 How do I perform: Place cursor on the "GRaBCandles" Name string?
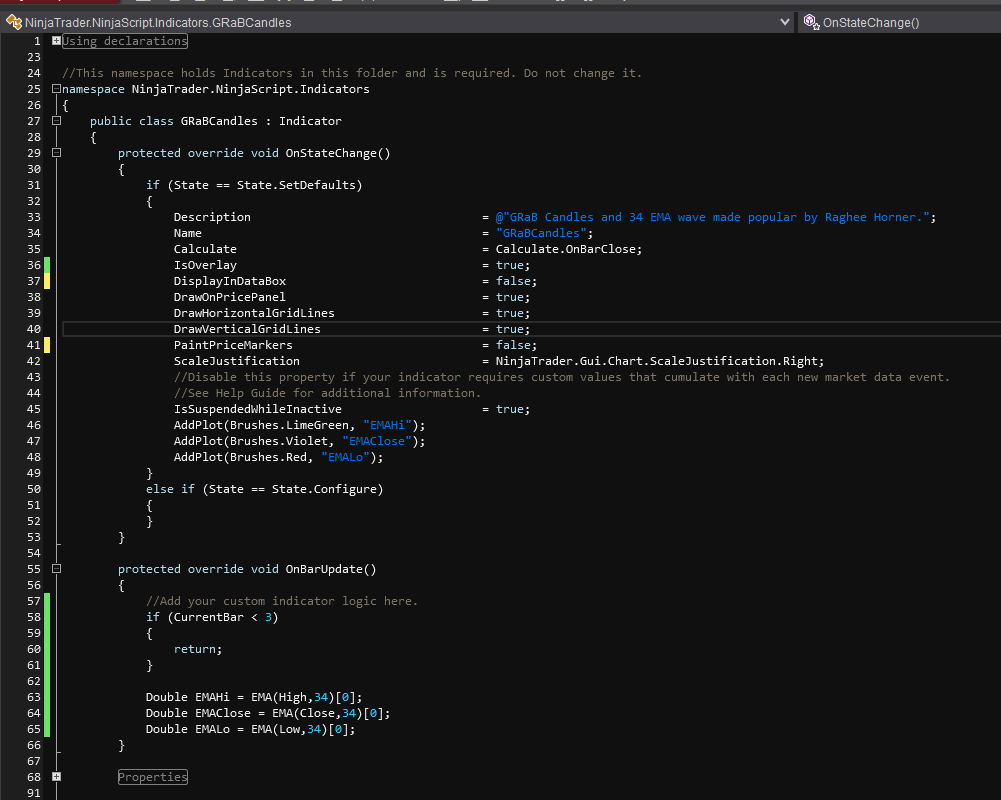pos(540,233)
